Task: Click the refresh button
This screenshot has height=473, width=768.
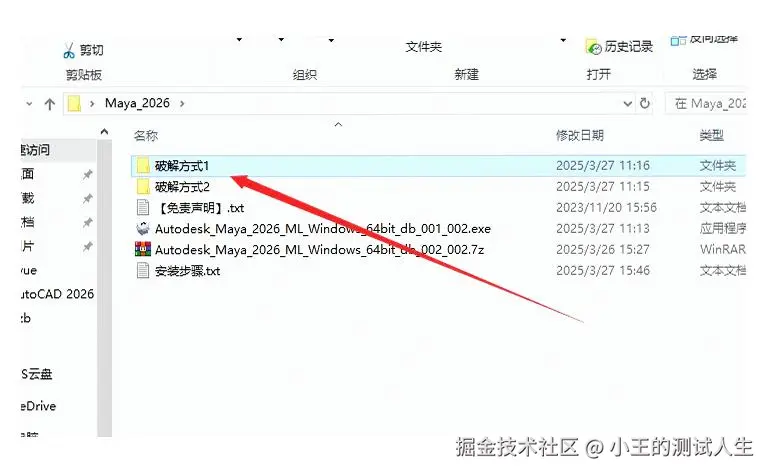Action: 645,103
